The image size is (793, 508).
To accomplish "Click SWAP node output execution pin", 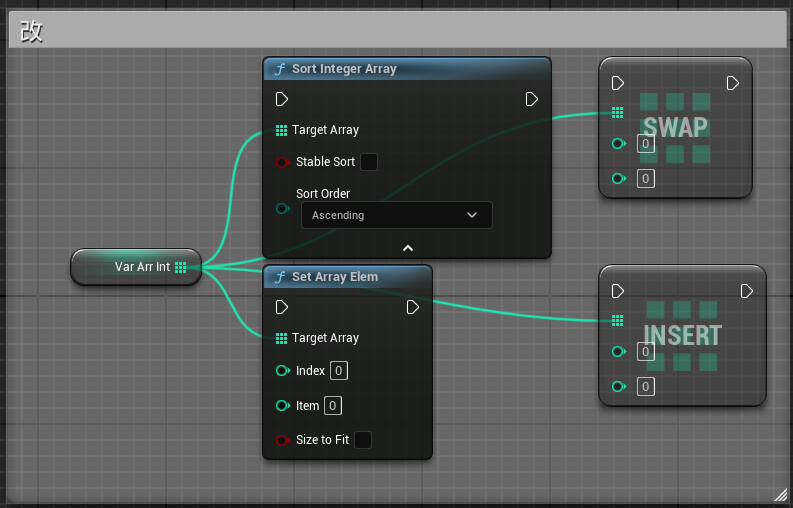I will point(733,83).
